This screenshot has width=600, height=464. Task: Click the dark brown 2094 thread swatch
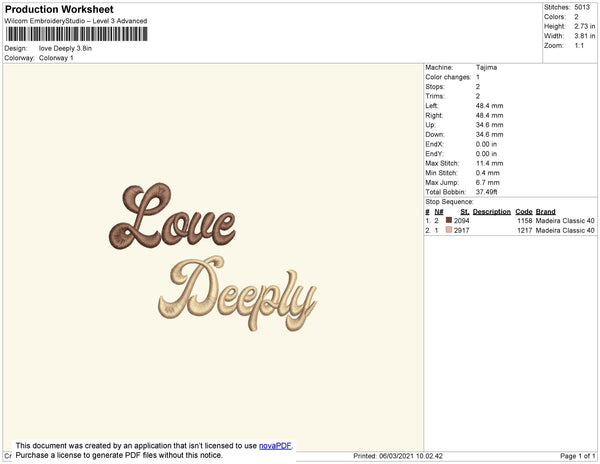click(x=449, y=220)
